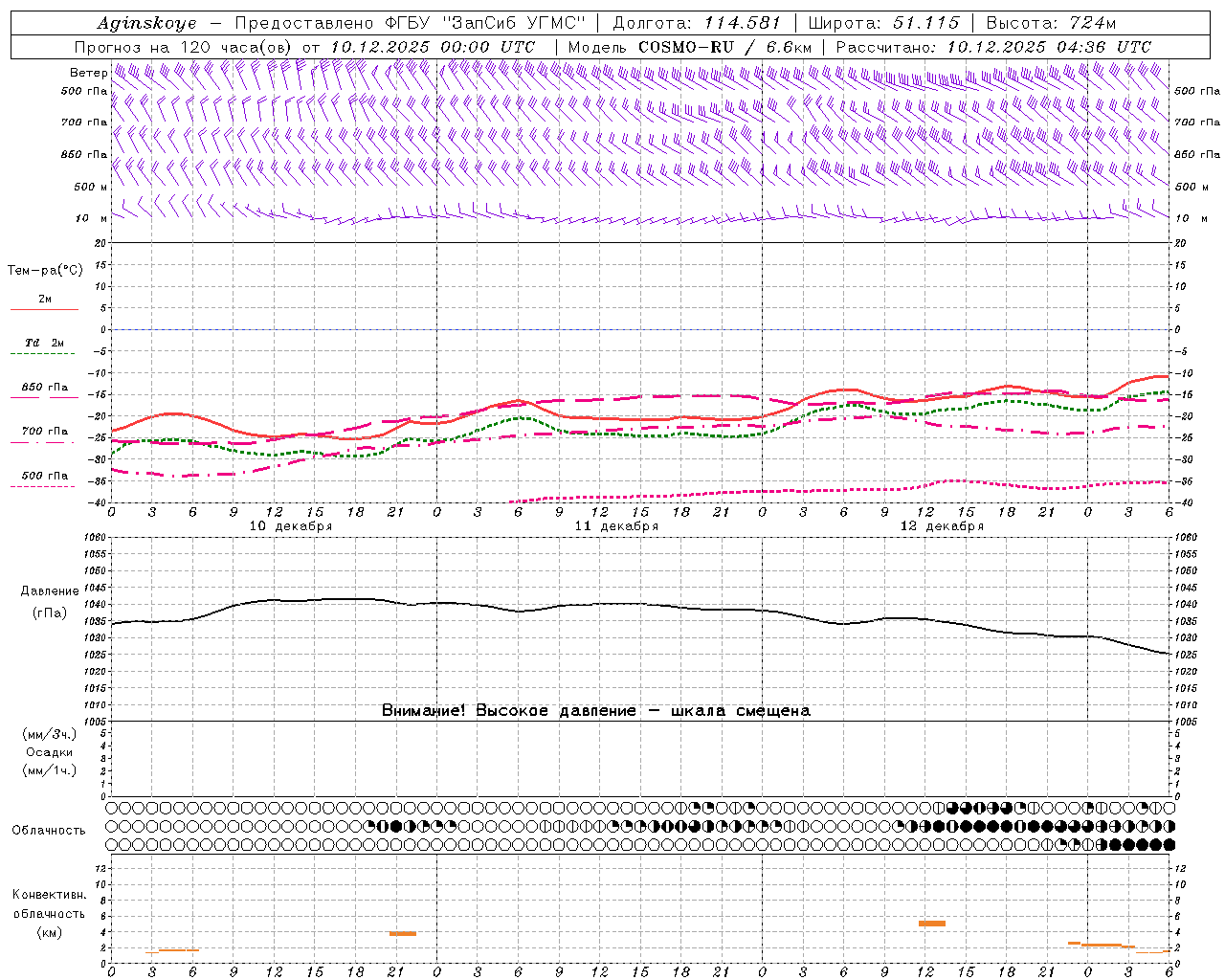This screenshot has width=1225, height=980.
Task: Click the 700 гПа temperature legend entry
Action: click(x=44, y=431)
